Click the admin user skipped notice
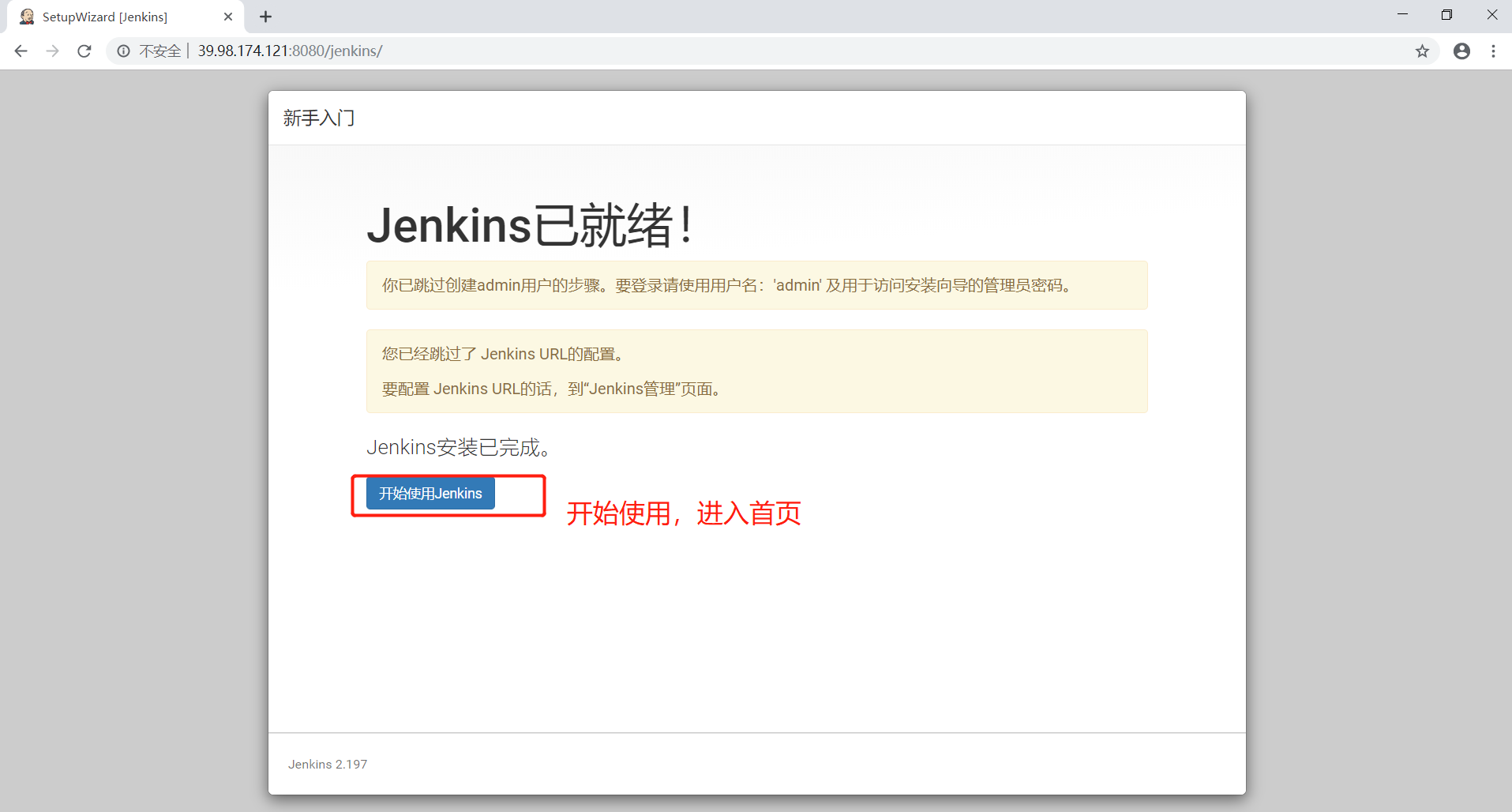1512x812 pixels. [x=757, y=285]
